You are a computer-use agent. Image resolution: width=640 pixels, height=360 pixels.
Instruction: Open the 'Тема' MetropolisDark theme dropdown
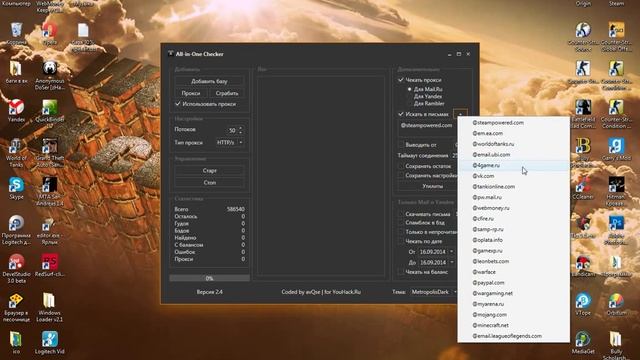(433, 292)
